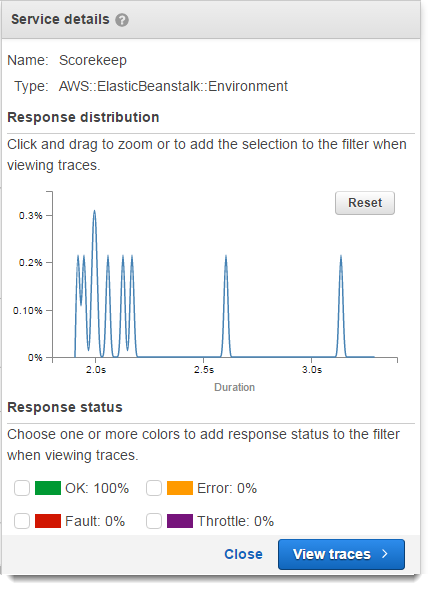429x590 pixels.
Task: Enable the Error status checkbox
Action: coord(154,488)
